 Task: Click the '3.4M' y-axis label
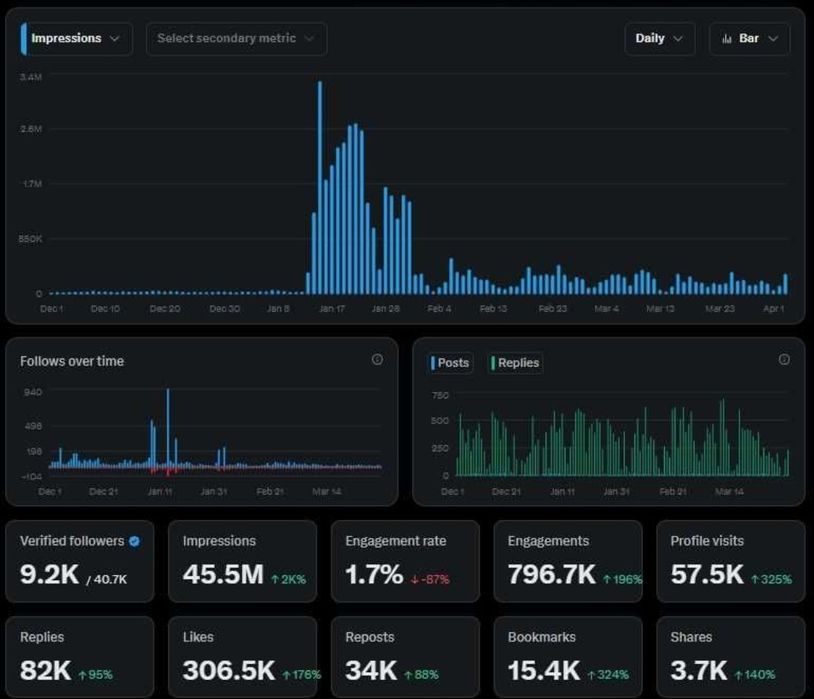31,77
